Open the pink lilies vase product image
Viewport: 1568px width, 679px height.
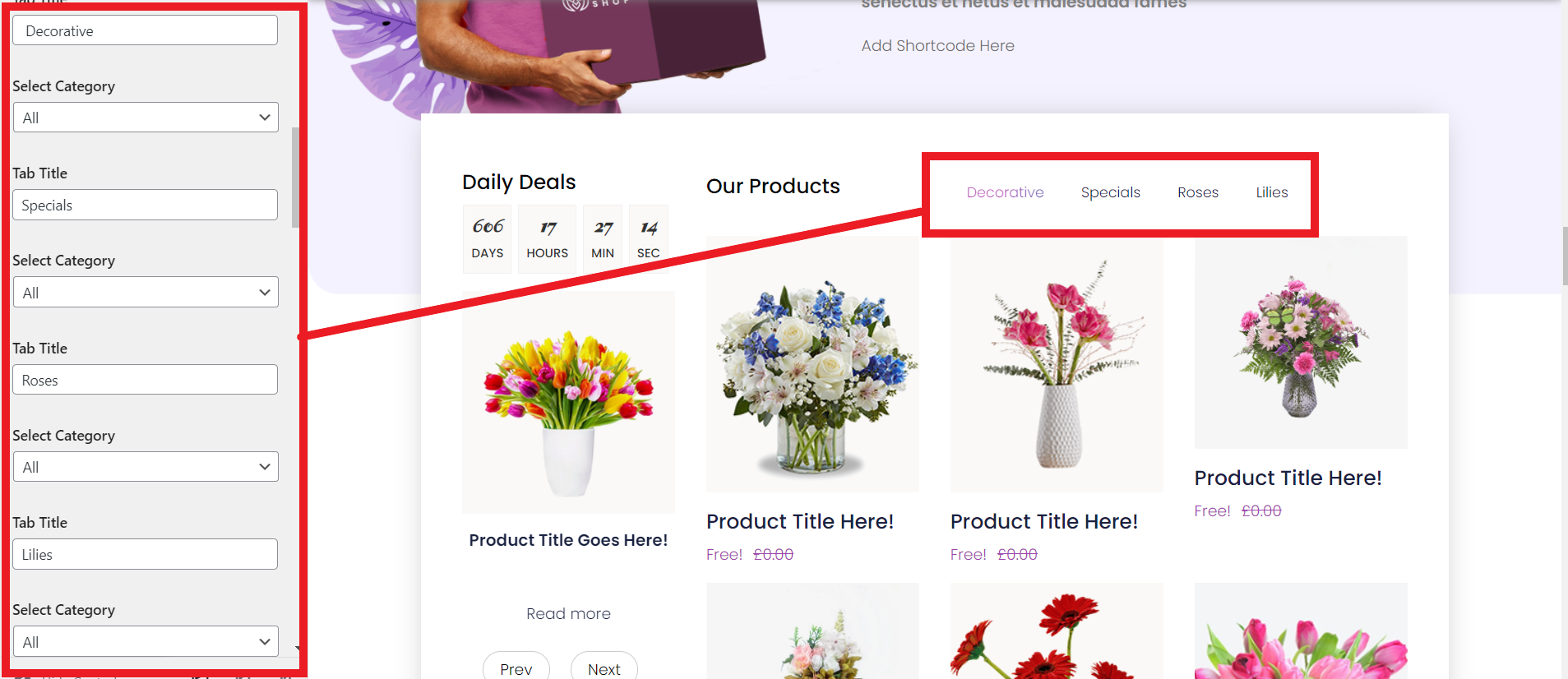tap(1057, 364)
